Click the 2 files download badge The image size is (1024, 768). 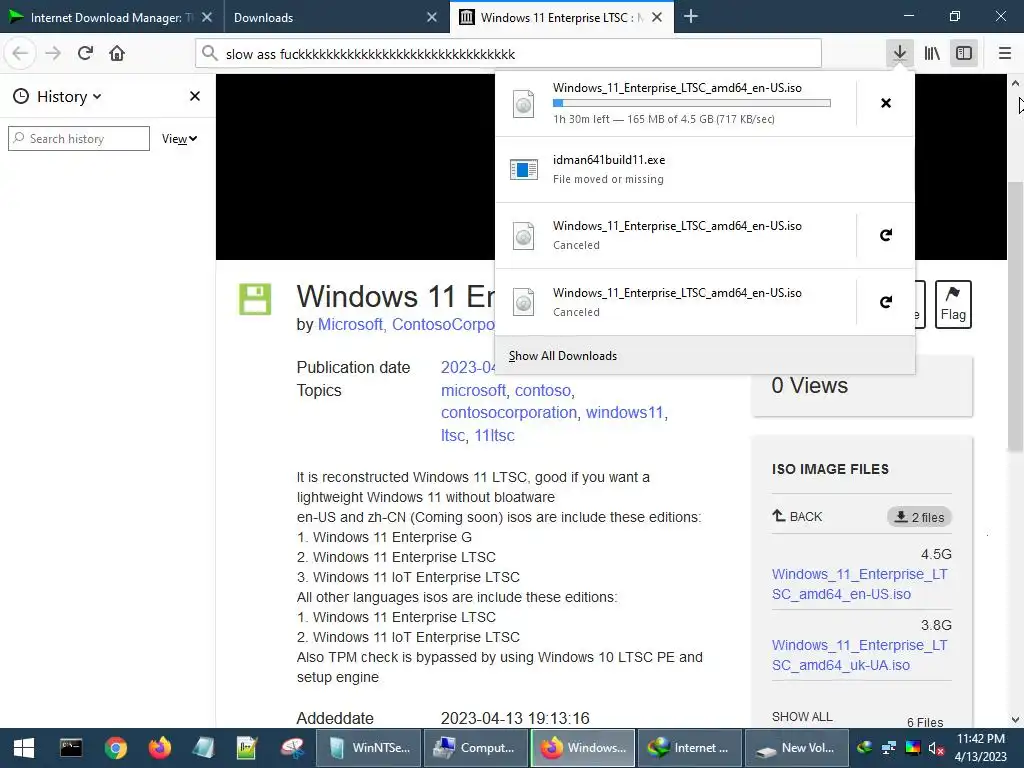[x=919, y=517]
